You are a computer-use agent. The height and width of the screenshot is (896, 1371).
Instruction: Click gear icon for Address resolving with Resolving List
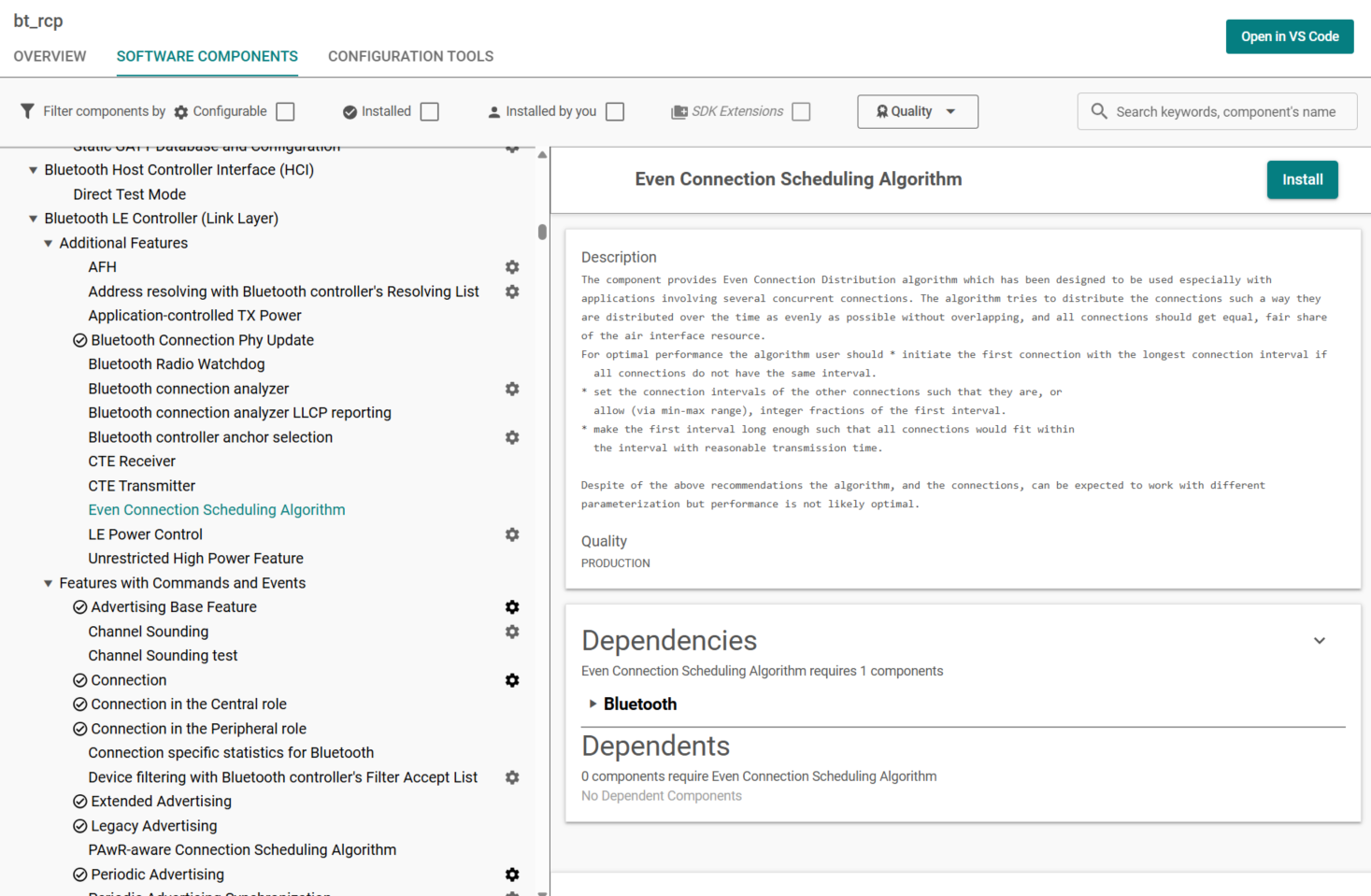[512, 292]
